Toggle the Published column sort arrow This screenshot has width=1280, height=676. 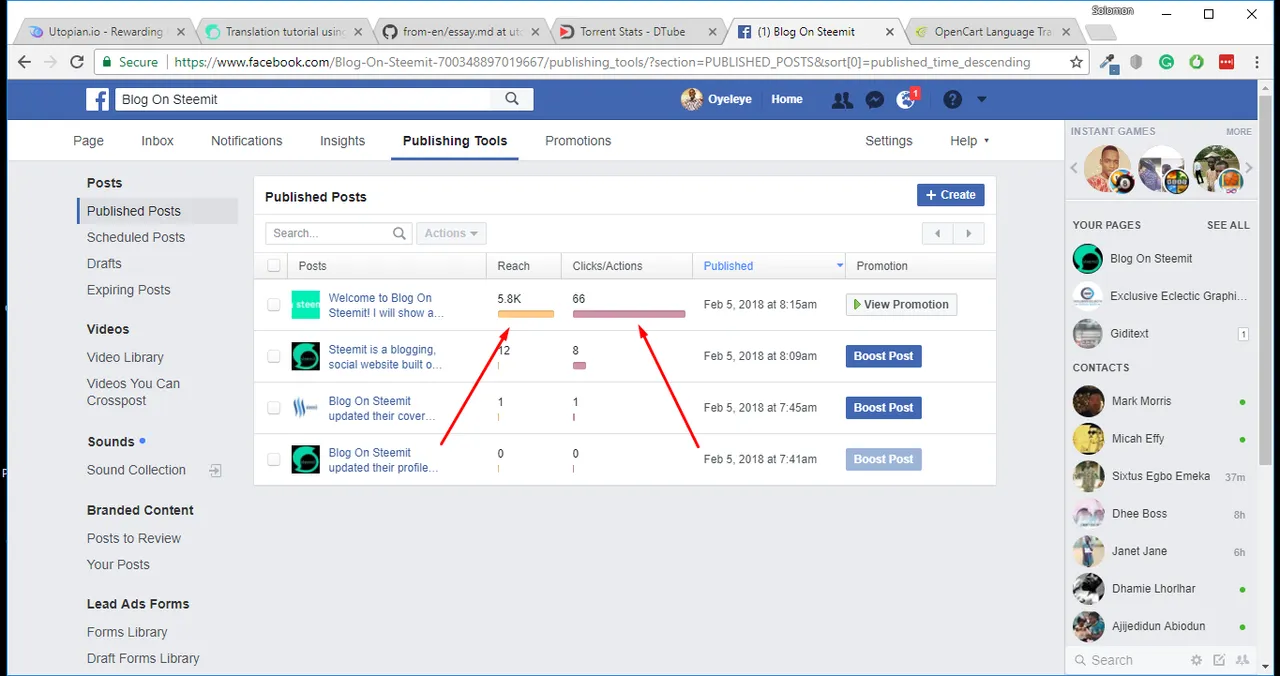pos(840,266)
